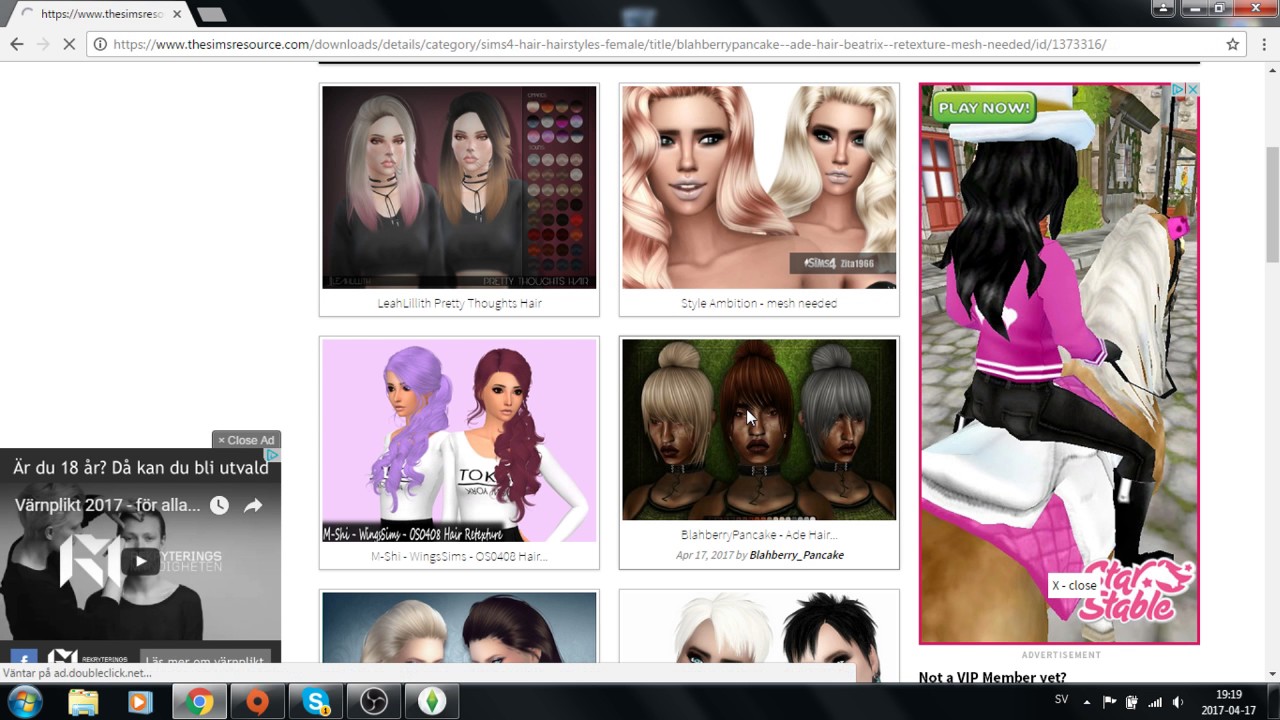1280x720 pixels.
Task: Click the SV language indicator
Action: tap(1061, 700)
